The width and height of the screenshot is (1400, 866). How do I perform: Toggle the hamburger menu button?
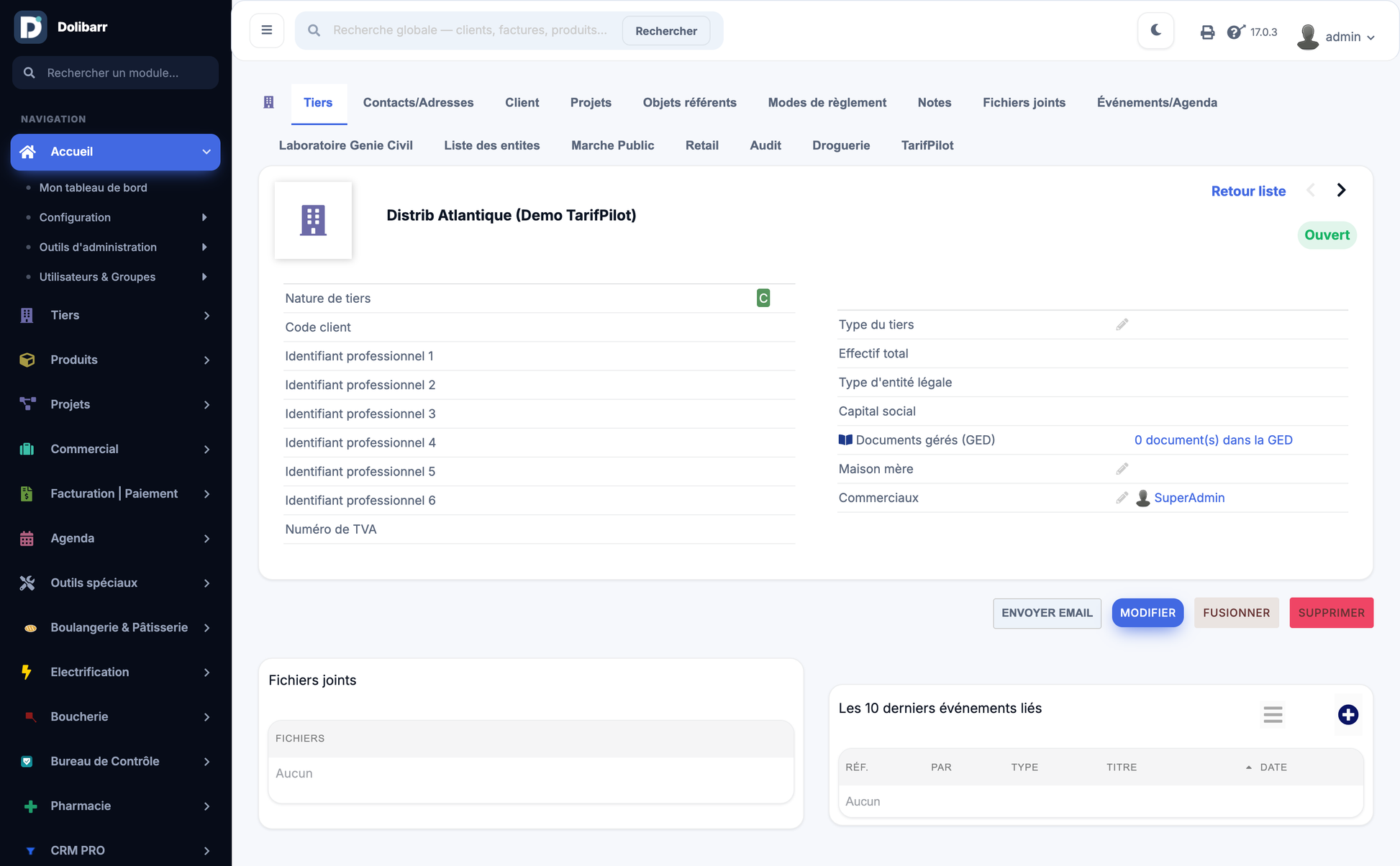[267, 30]
